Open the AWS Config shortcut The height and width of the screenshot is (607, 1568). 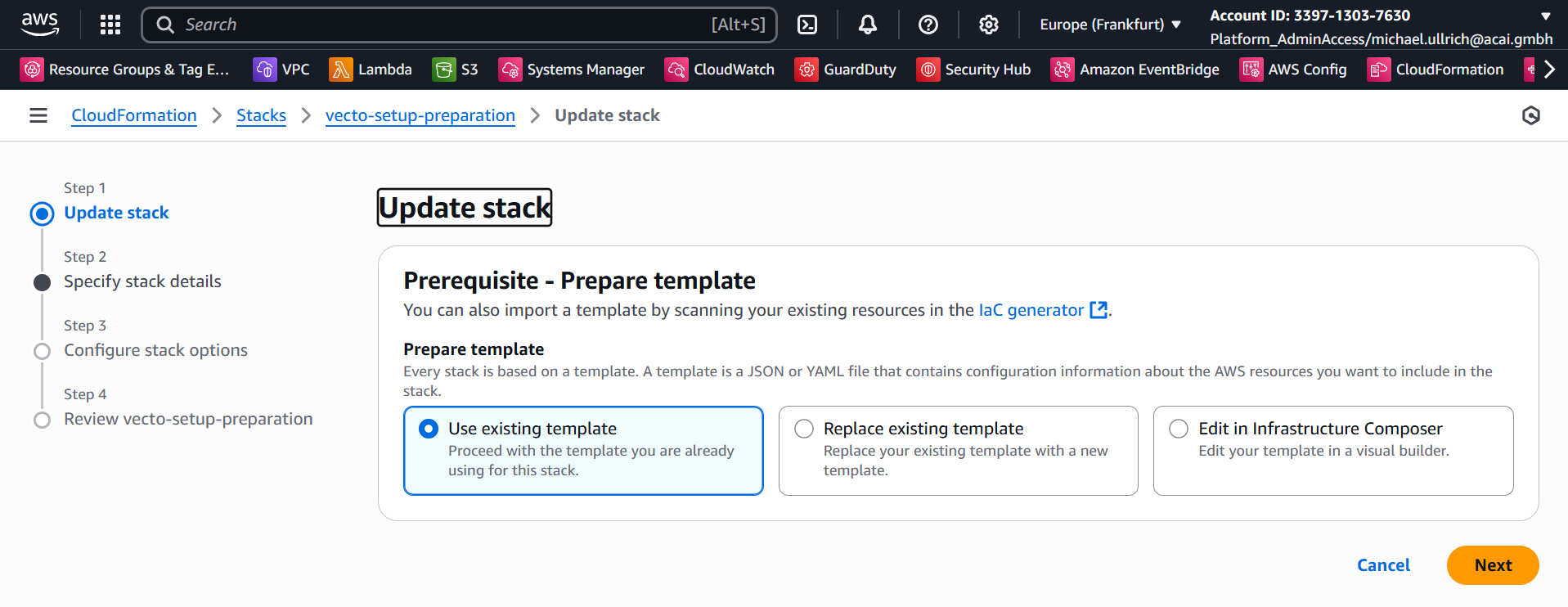[1294, 70]
